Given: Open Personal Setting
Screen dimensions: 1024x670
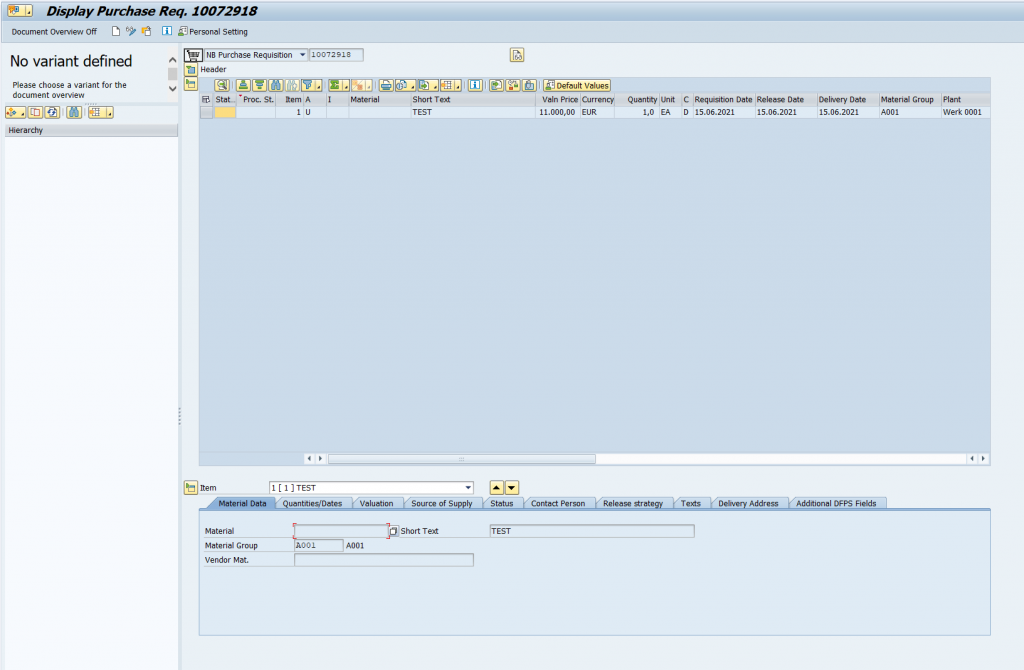Looking at the screenshot, I should point(213,31).
